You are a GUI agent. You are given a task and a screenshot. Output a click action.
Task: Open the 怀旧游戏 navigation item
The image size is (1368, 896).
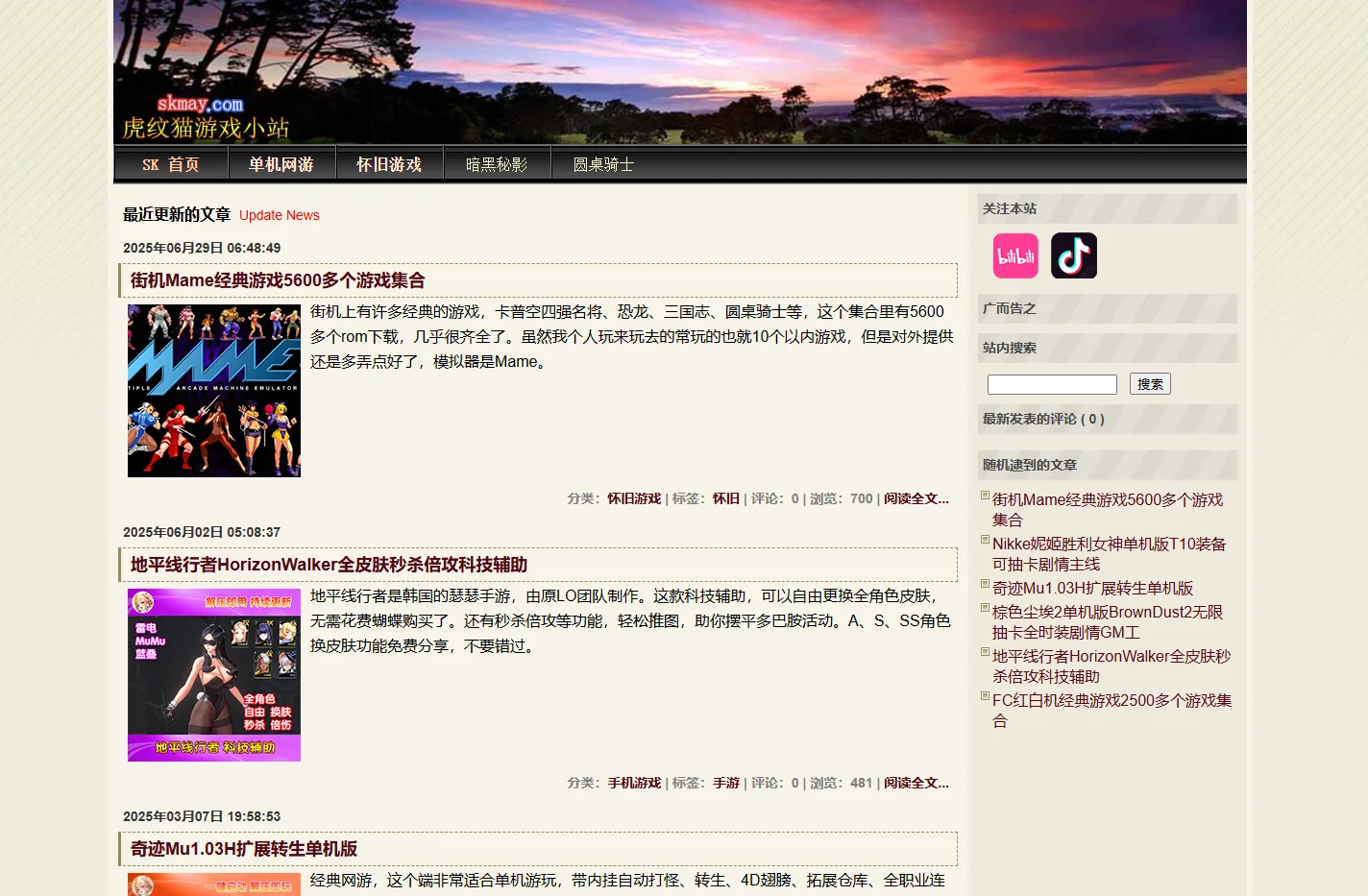click(x=389, y=164)
